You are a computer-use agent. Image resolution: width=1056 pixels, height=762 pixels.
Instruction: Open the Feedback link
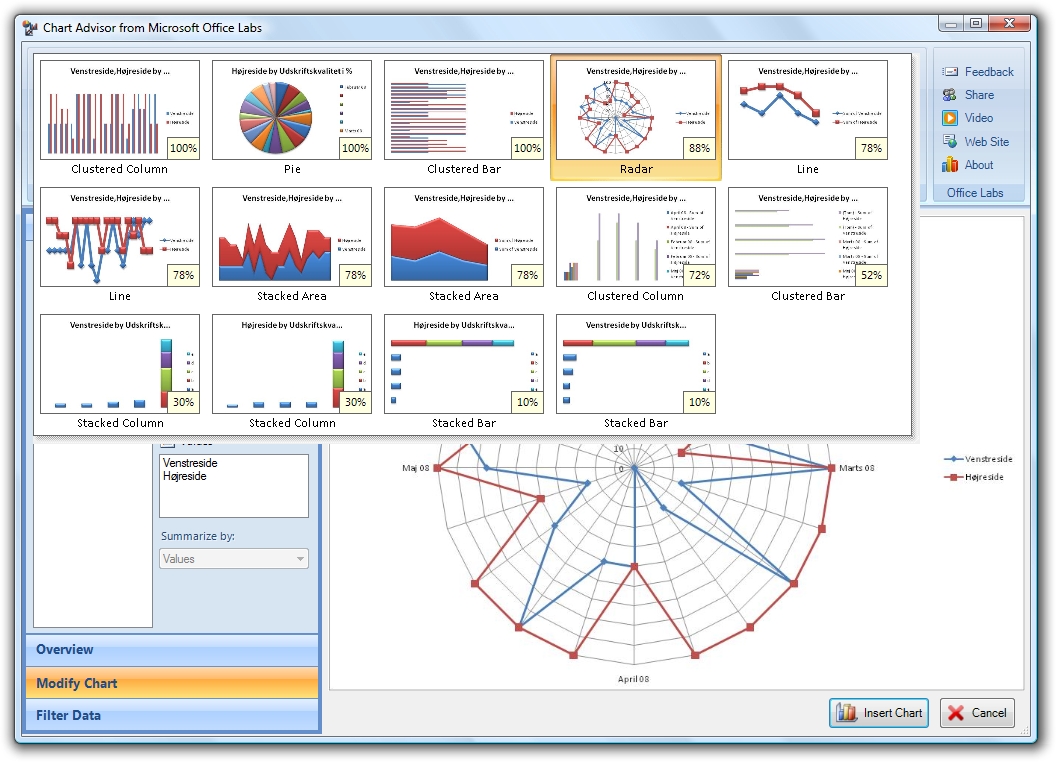coord(989,71)
